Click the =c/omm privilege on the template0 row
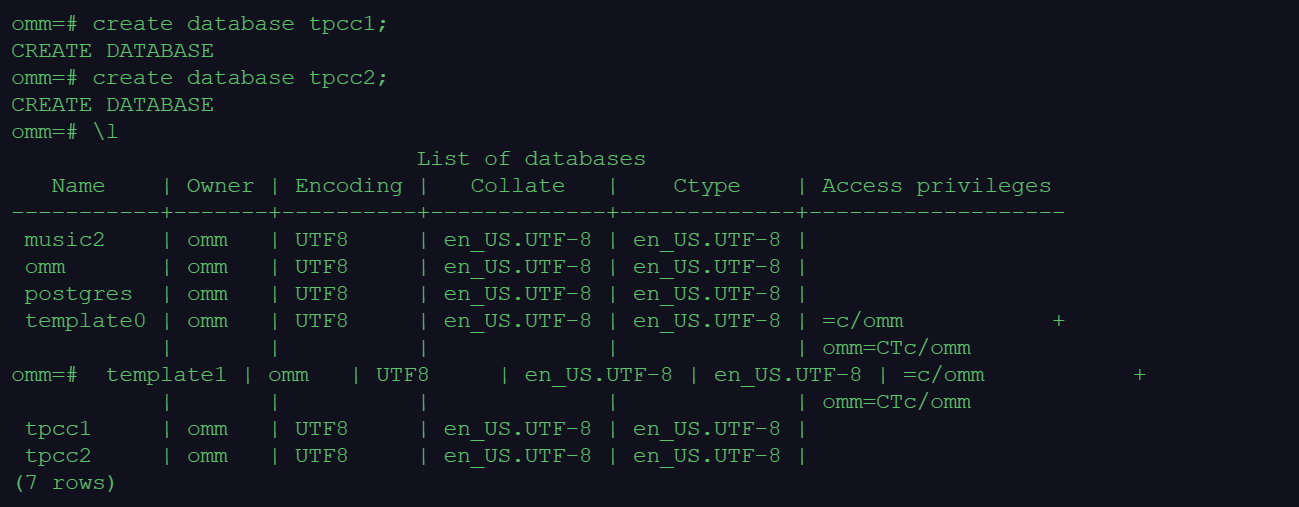The image size is (1299, 507). click(x=862, y=320)
